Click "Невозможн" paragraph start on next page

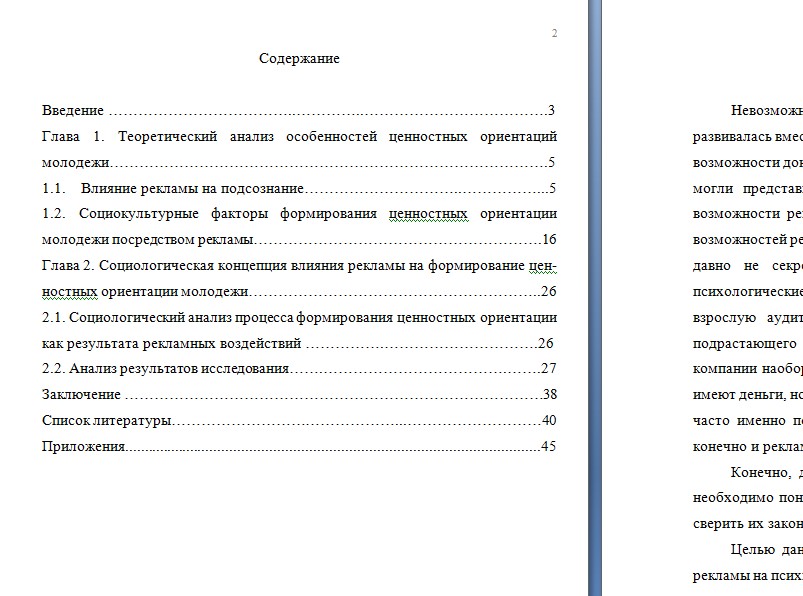click(767, 110)
